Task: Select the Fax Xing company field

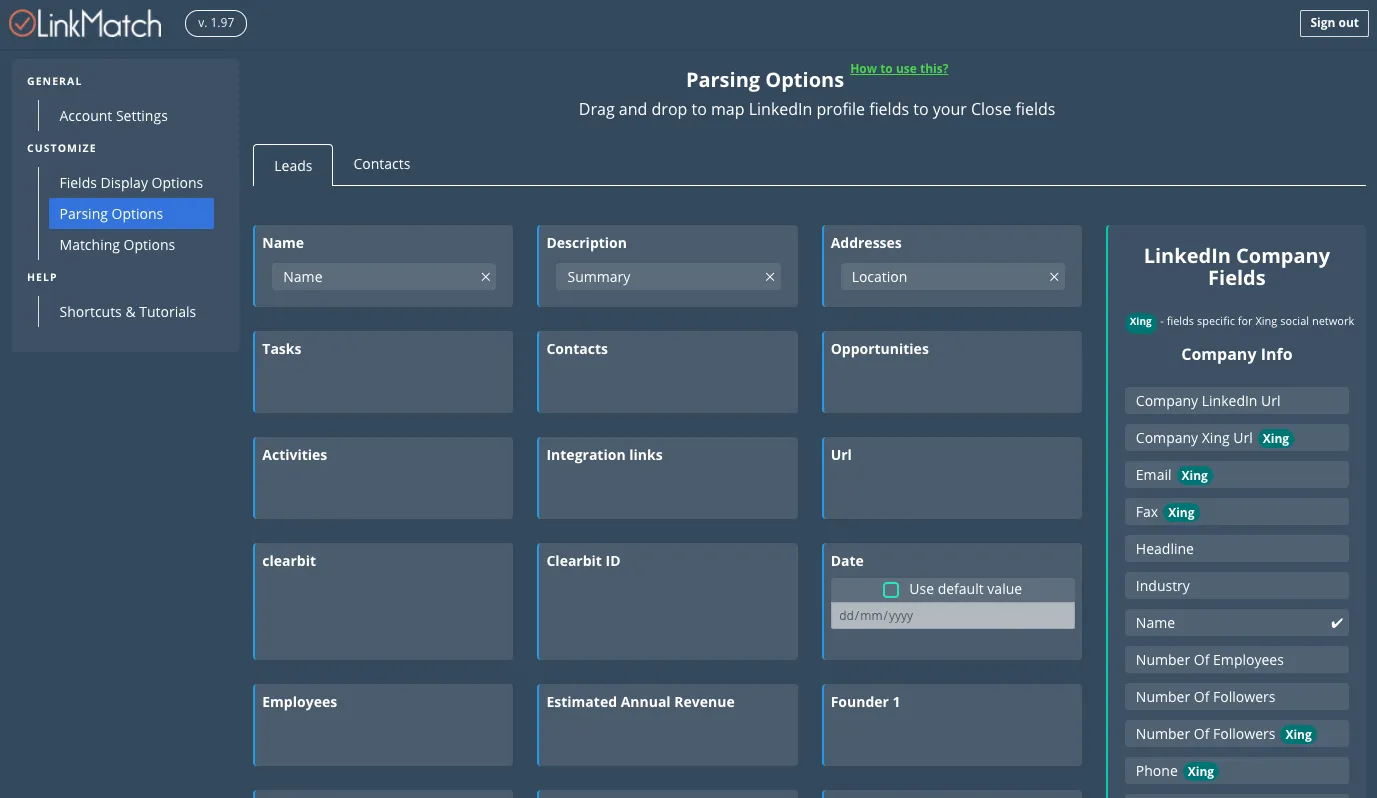Action: tap(1237, 512)
